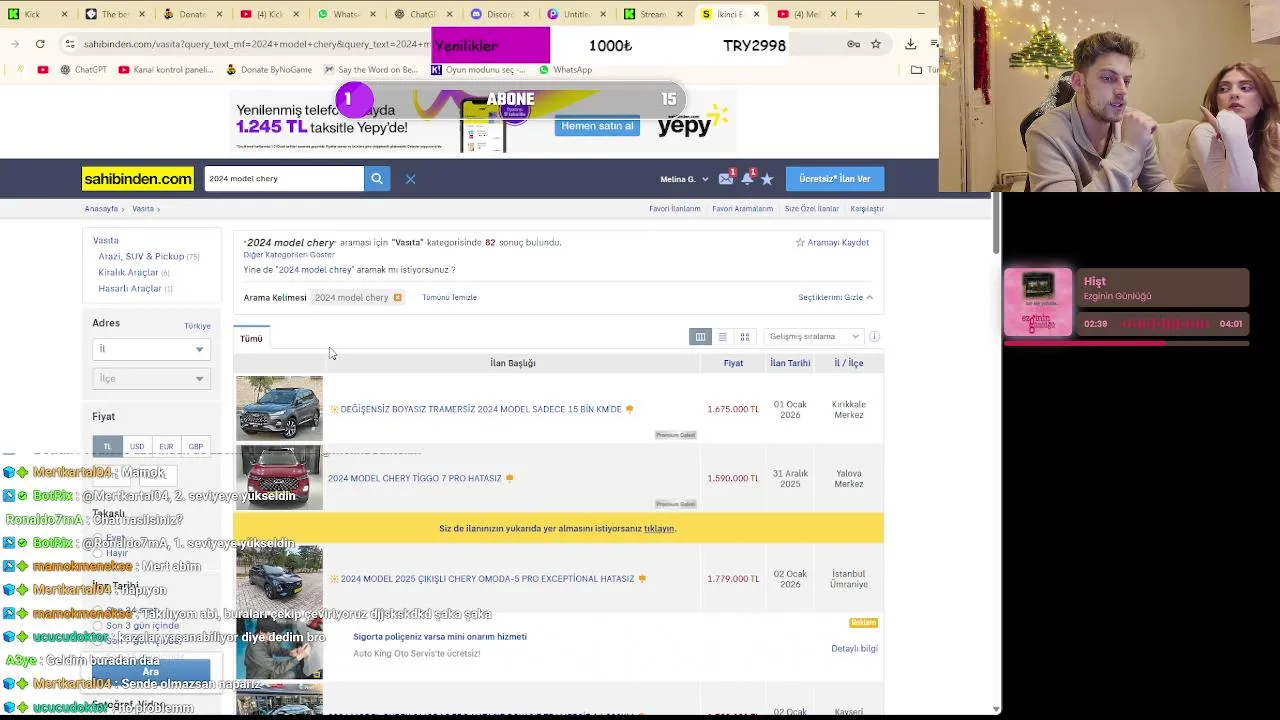Select USD currency toggle

click(137, 446)
